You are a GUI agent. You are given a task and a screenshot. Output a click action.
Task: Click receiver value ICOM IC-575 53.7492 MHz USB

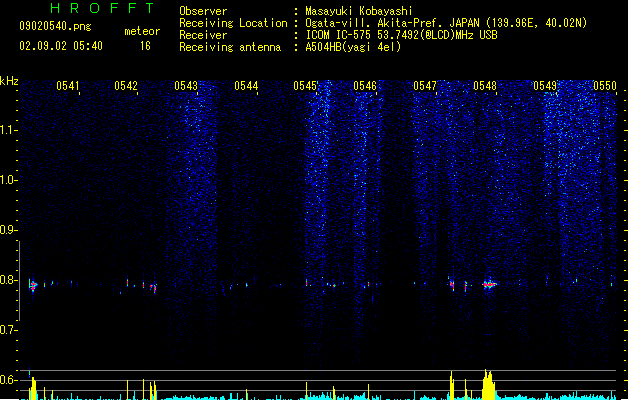tap(402, 35)
